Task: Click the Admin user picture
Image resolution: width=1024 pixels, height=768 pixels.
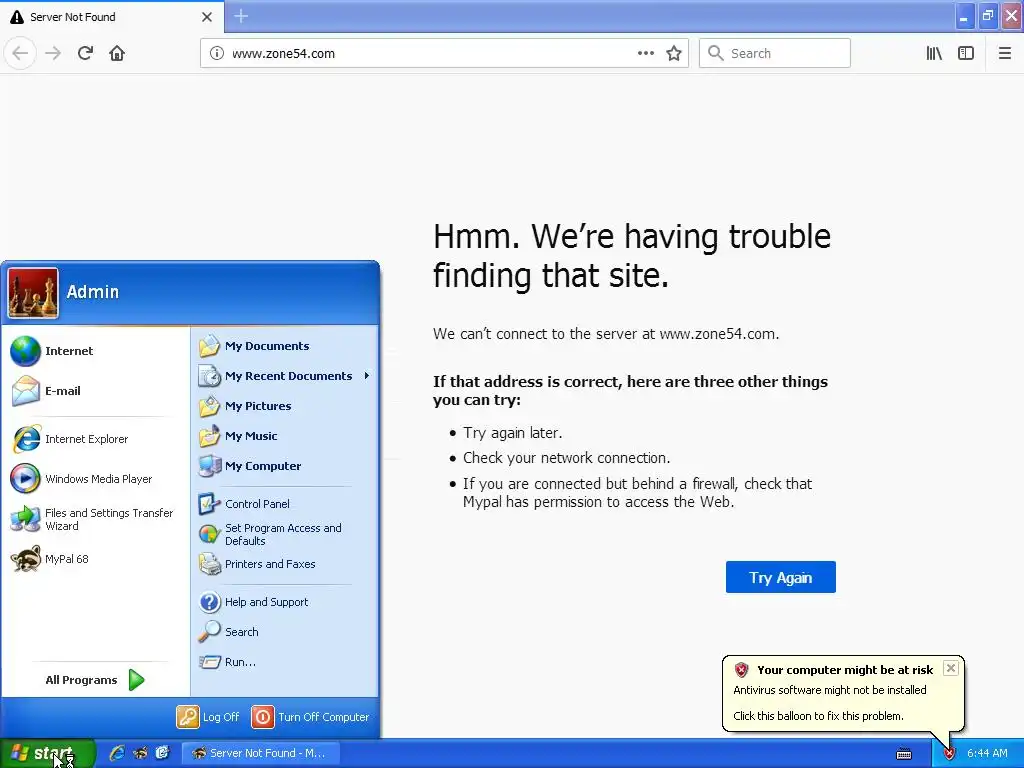Action: (33, 293)
